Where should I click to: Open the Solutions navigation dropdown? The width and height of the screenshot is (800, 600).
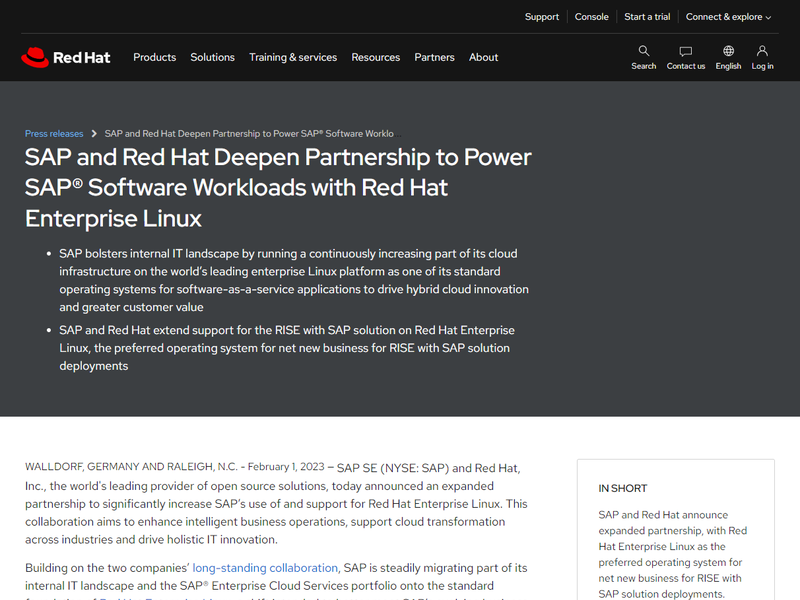click(212, 57)
